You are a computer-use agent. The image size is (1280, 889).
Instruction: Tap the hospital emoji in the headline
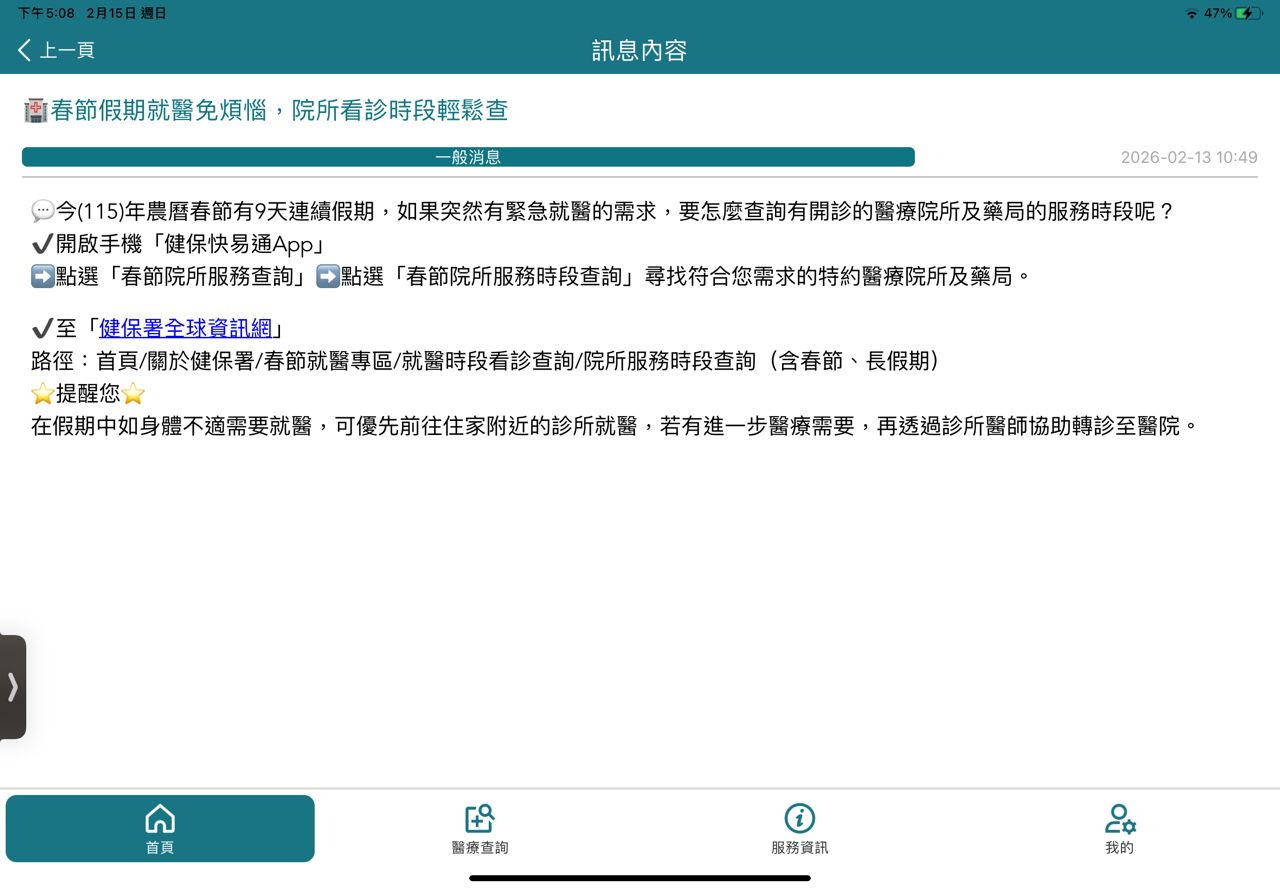36,110
